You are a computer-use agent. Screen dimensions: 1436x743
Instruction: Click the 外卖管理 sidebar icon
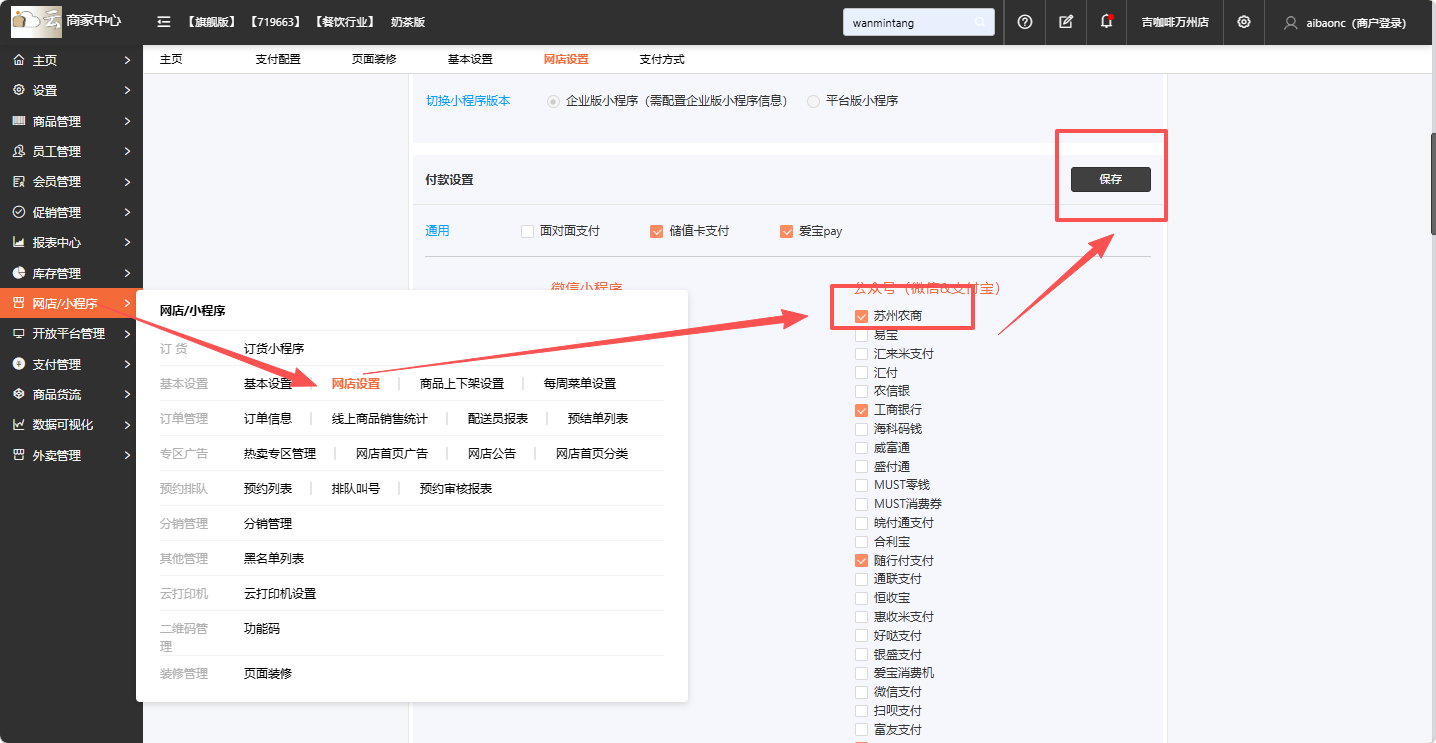coord(18,455)
